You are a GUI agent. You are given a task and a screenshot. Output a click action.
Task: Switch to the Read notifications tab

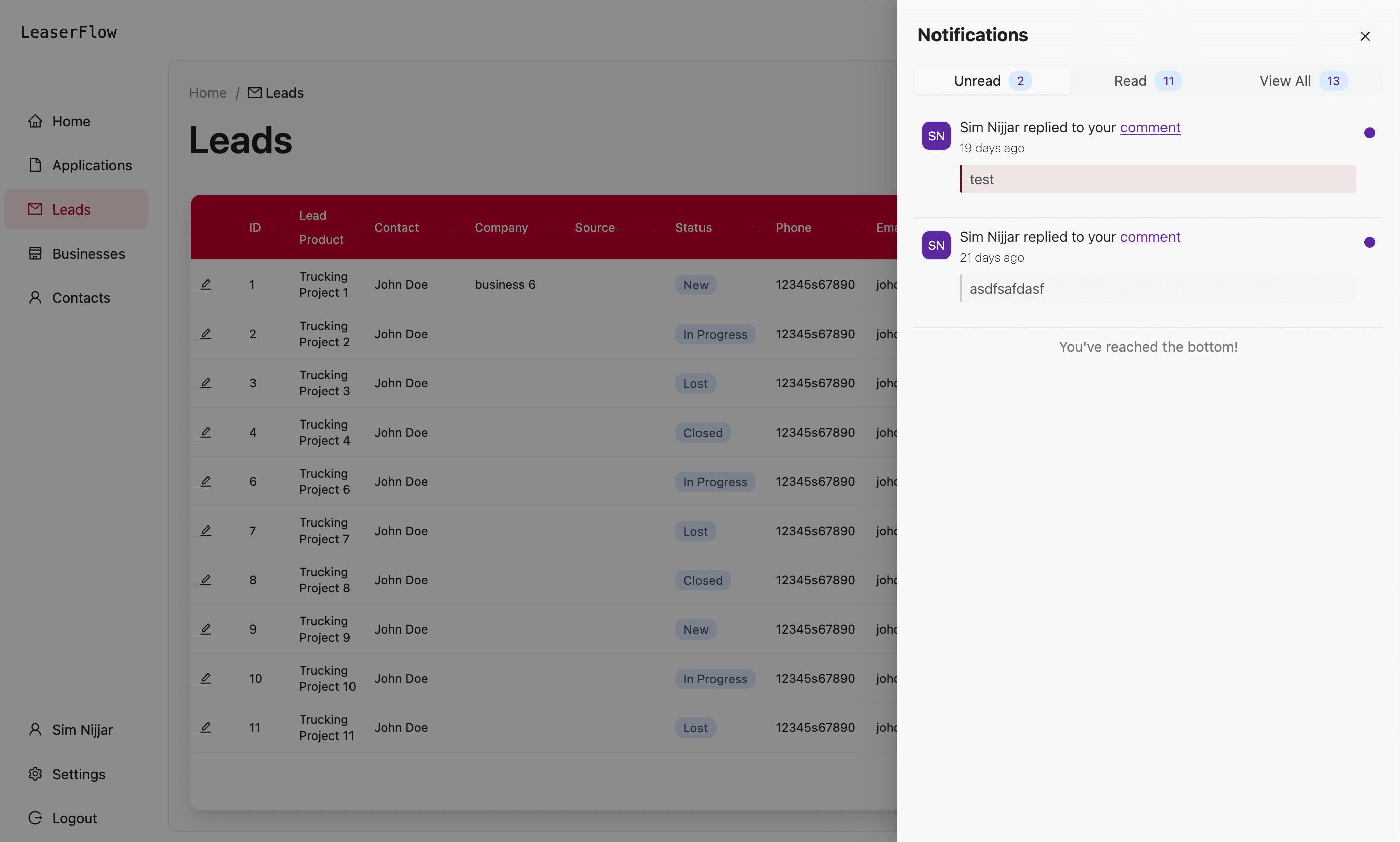click(x=1148, y=81)
